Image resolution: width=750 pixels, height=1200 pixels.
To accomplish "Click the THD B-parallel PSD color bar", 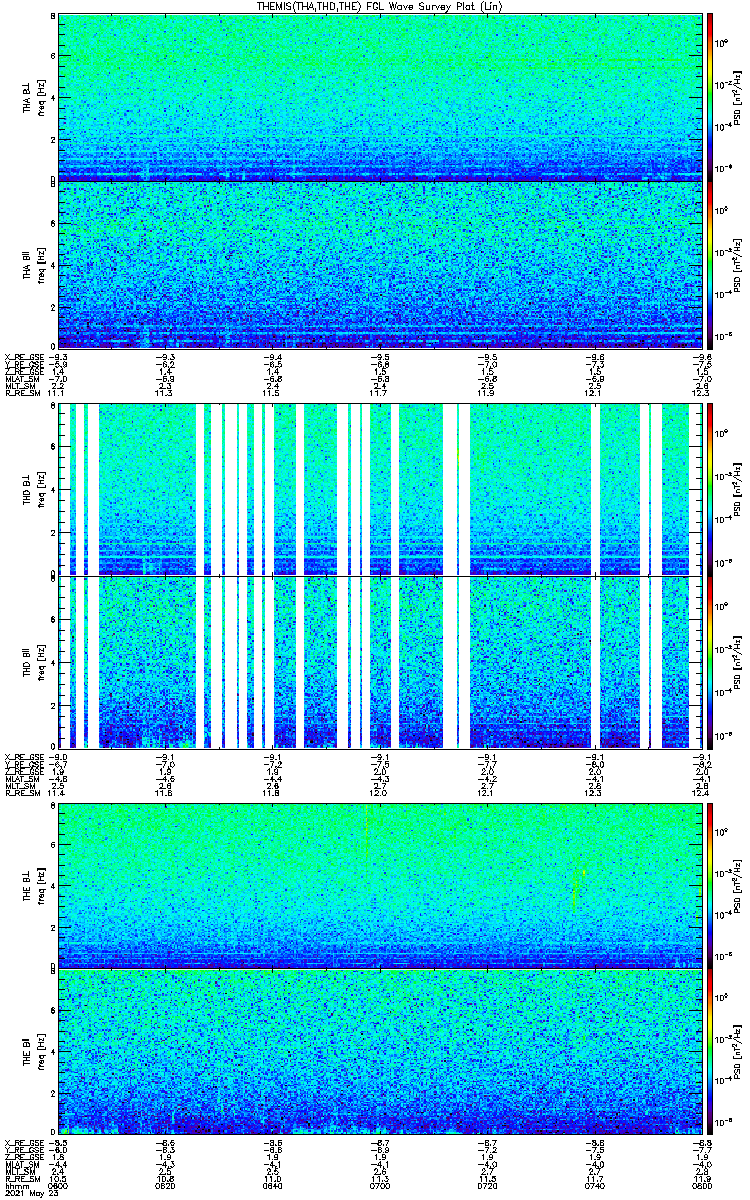I will tap(709, 661).
